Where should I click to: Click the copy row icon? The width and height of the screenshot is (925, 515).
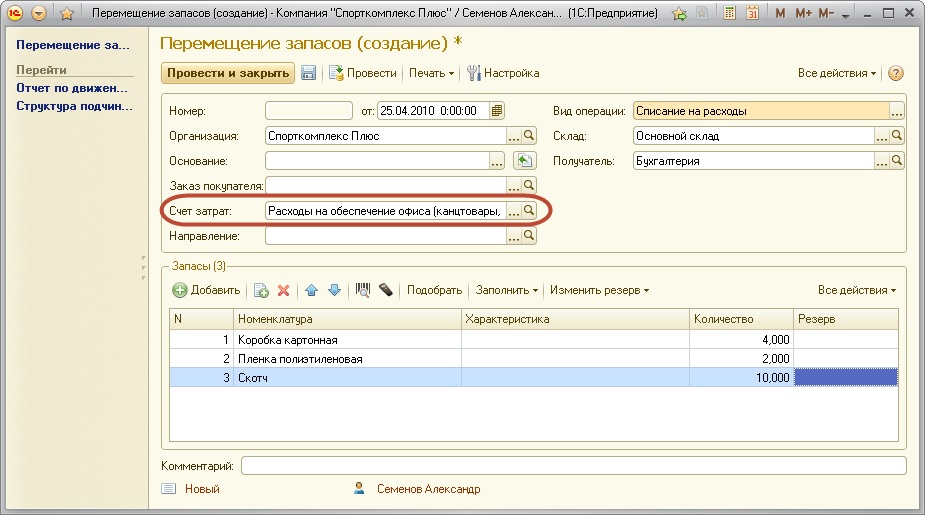pyautogui.click(x=260, y=290)
